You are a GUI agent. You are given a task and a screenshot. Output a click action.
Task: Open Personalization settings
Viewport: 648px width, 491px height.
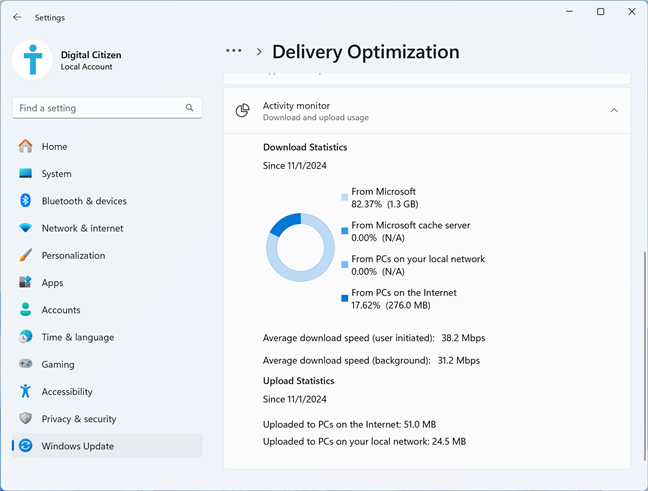click(x=107, y=255)
